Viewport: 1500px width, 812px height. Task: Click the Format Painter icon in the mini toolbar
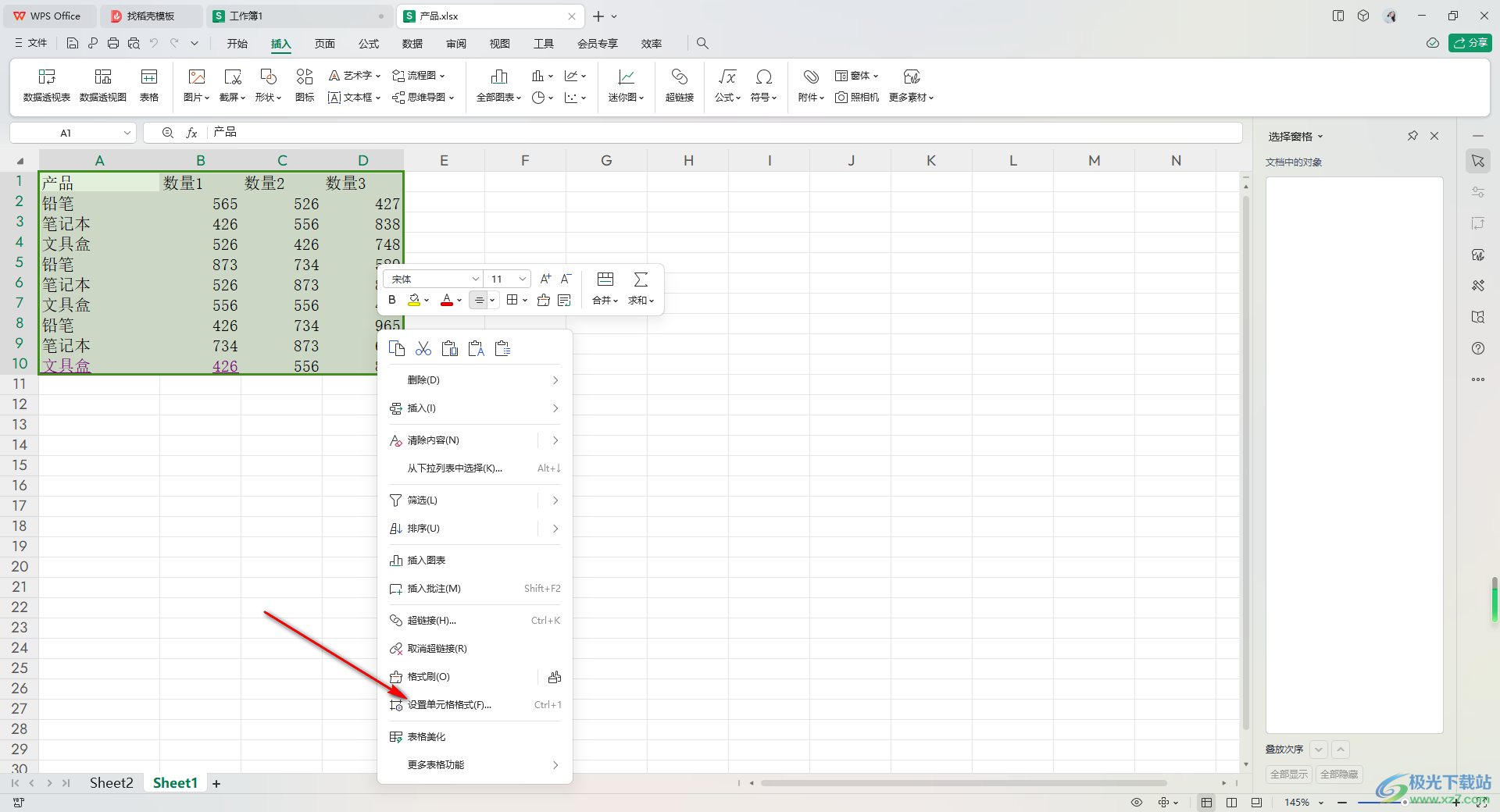(x=544, y=300)
